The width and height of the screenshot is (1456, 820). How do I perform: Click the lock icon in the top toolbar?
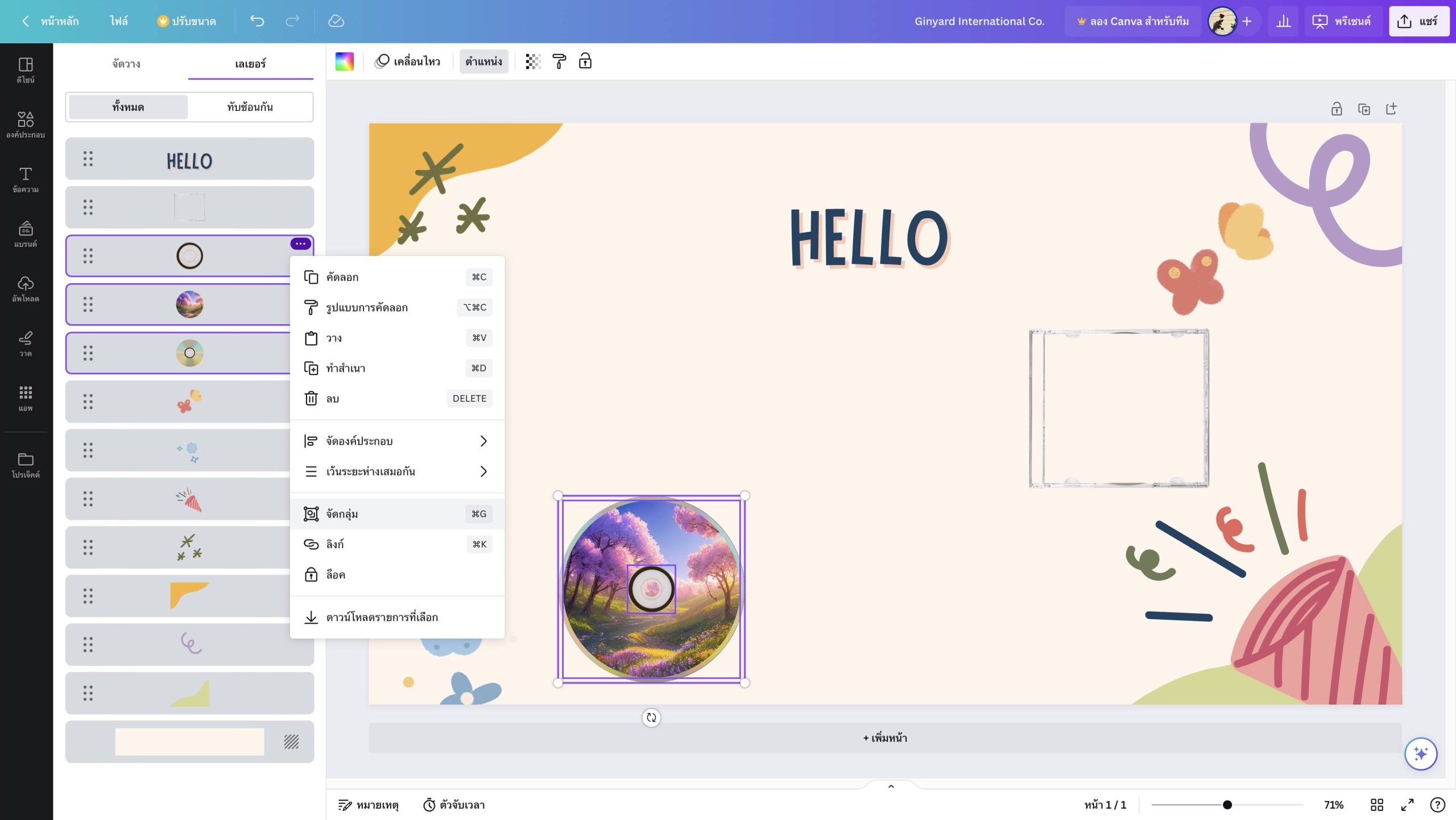tap(585, 61)
